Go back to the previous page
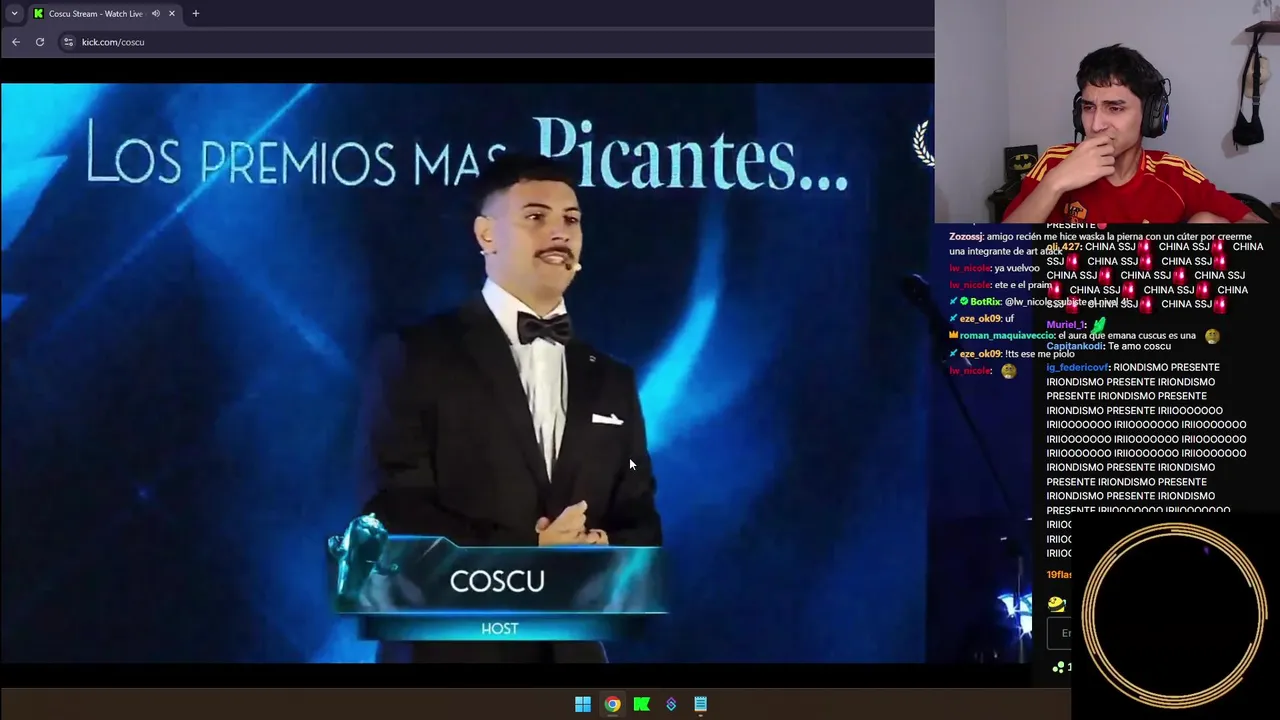Image resolution: width=1280 pixels, height=720 pixels. pos(16,42)
